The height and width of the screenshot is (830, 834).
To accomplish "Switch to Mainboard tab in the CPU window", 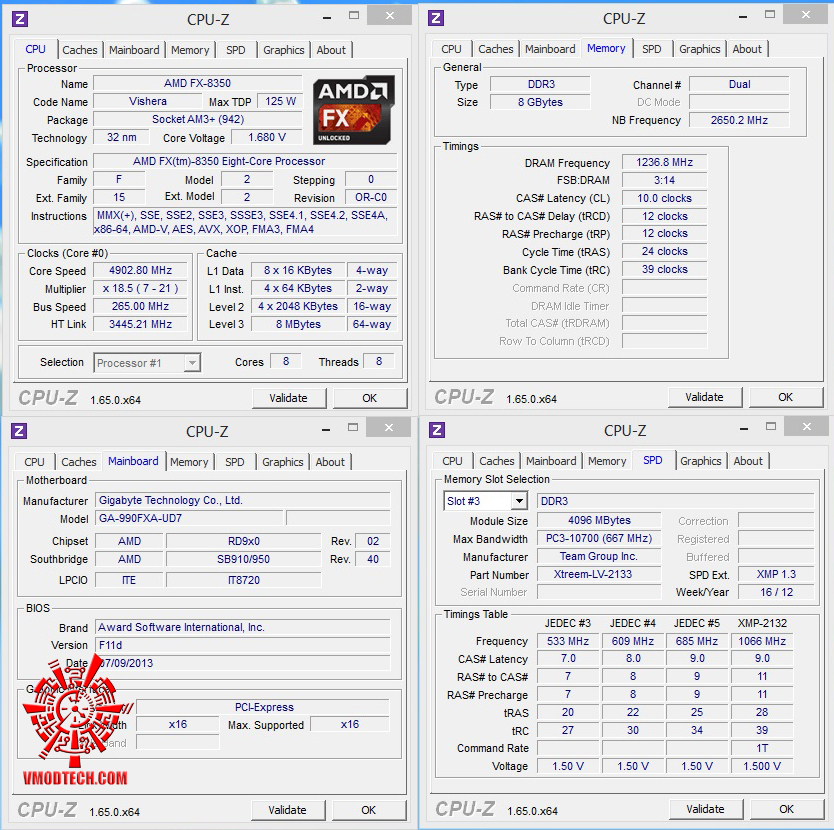I will point(134,50).
